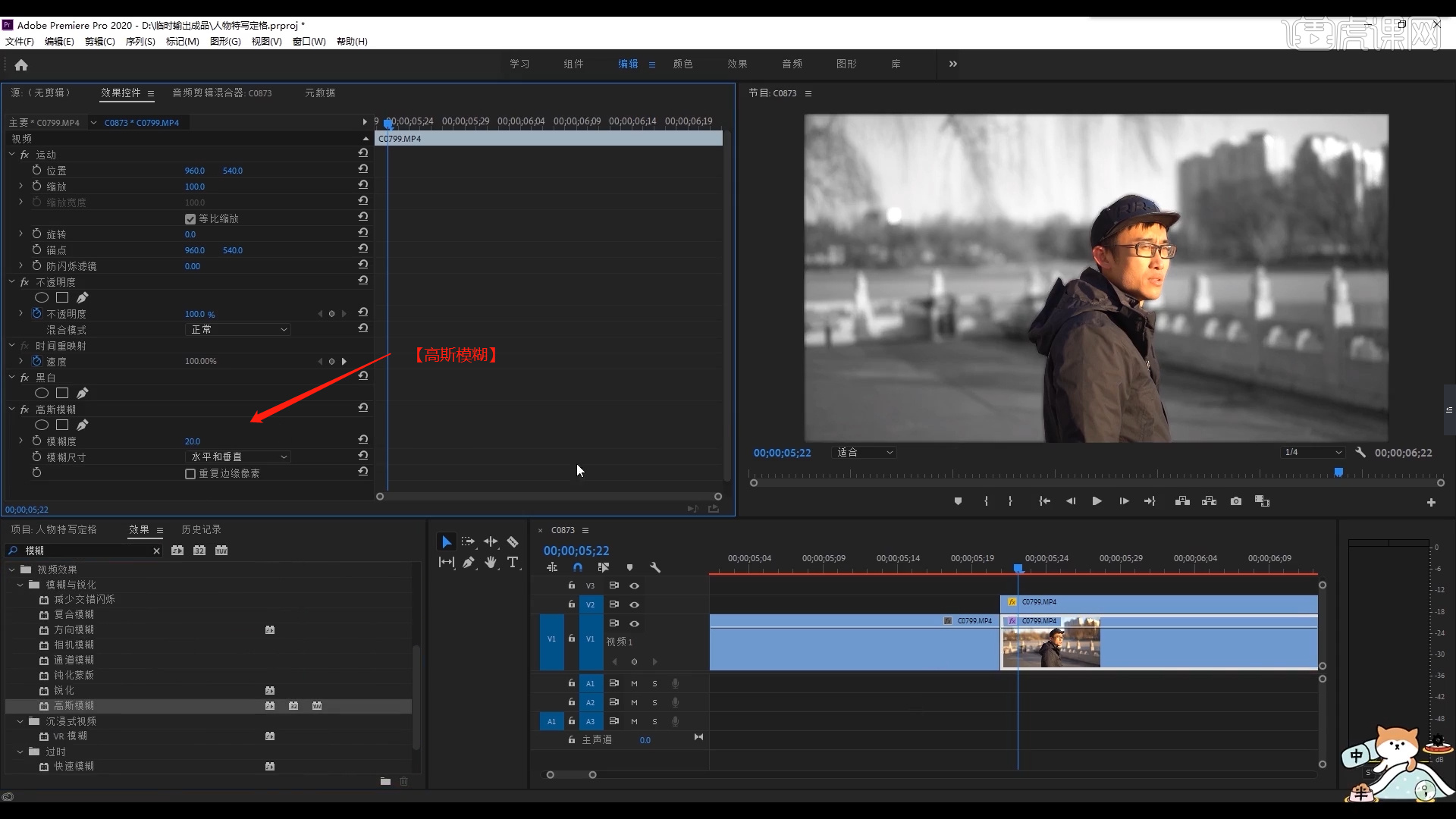Select the Hand tool
The height and width of the screenshot is (819, 1456).
pyautogui.click(x=491, y=562)
